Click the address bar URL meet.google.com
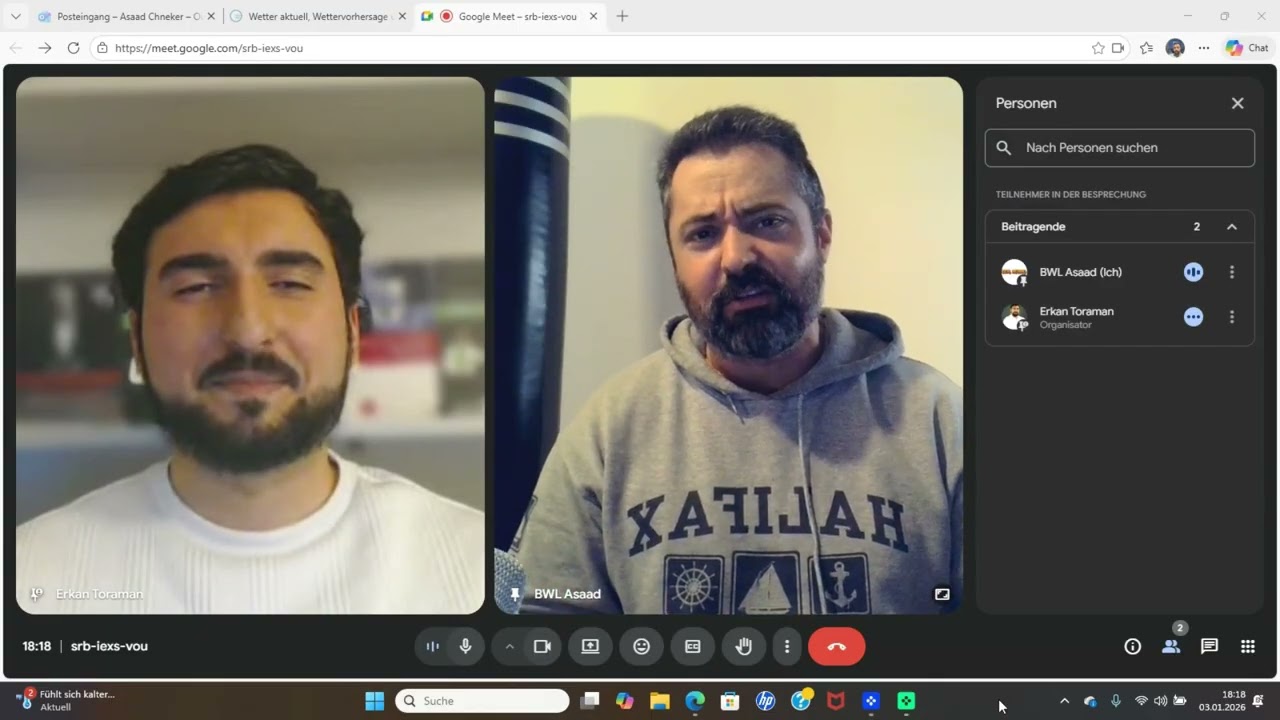Image resolution: width=1280 pixels, height=720 pixels. pyautogui.click(x=209, y=48)
